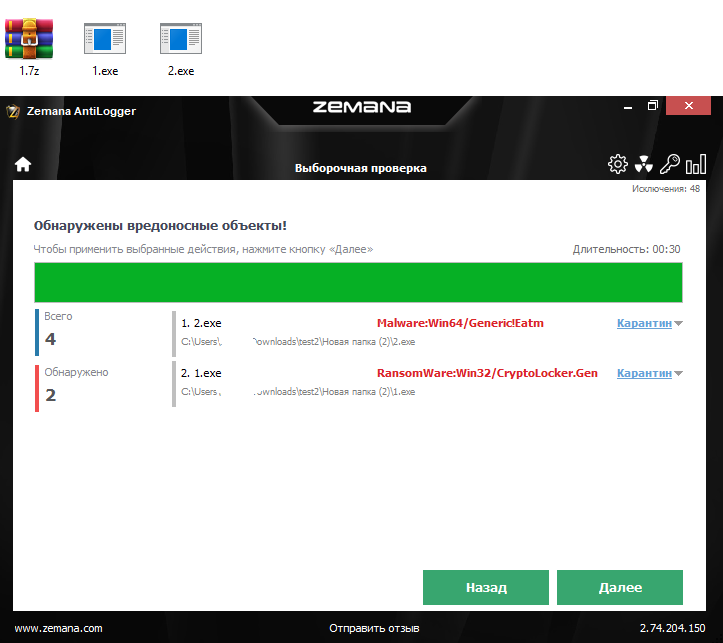Viewport: 723px width, 643px height.
Task: Expand the arrow beside 1.exe Карантин
Action: pos(678,373)
